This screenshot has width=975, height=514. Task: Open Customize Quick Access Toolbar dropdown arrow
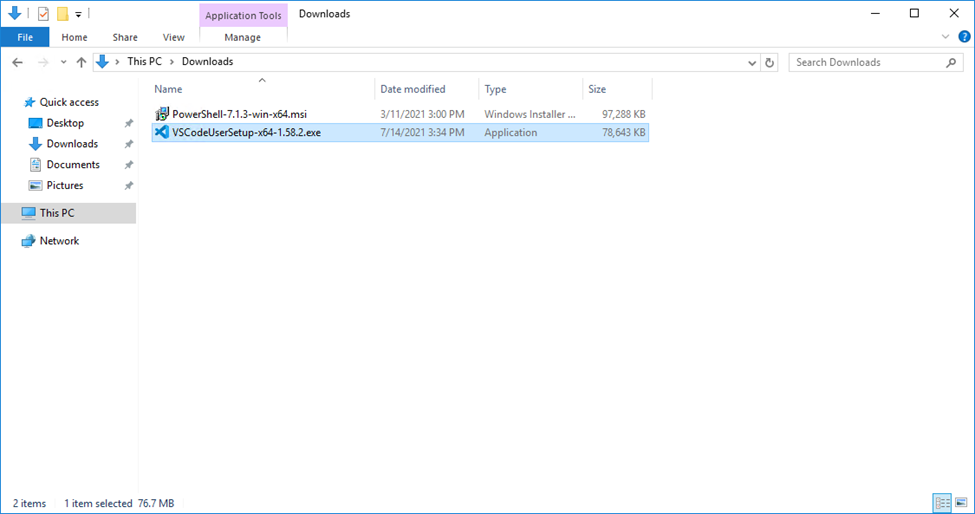click(78, 14)
